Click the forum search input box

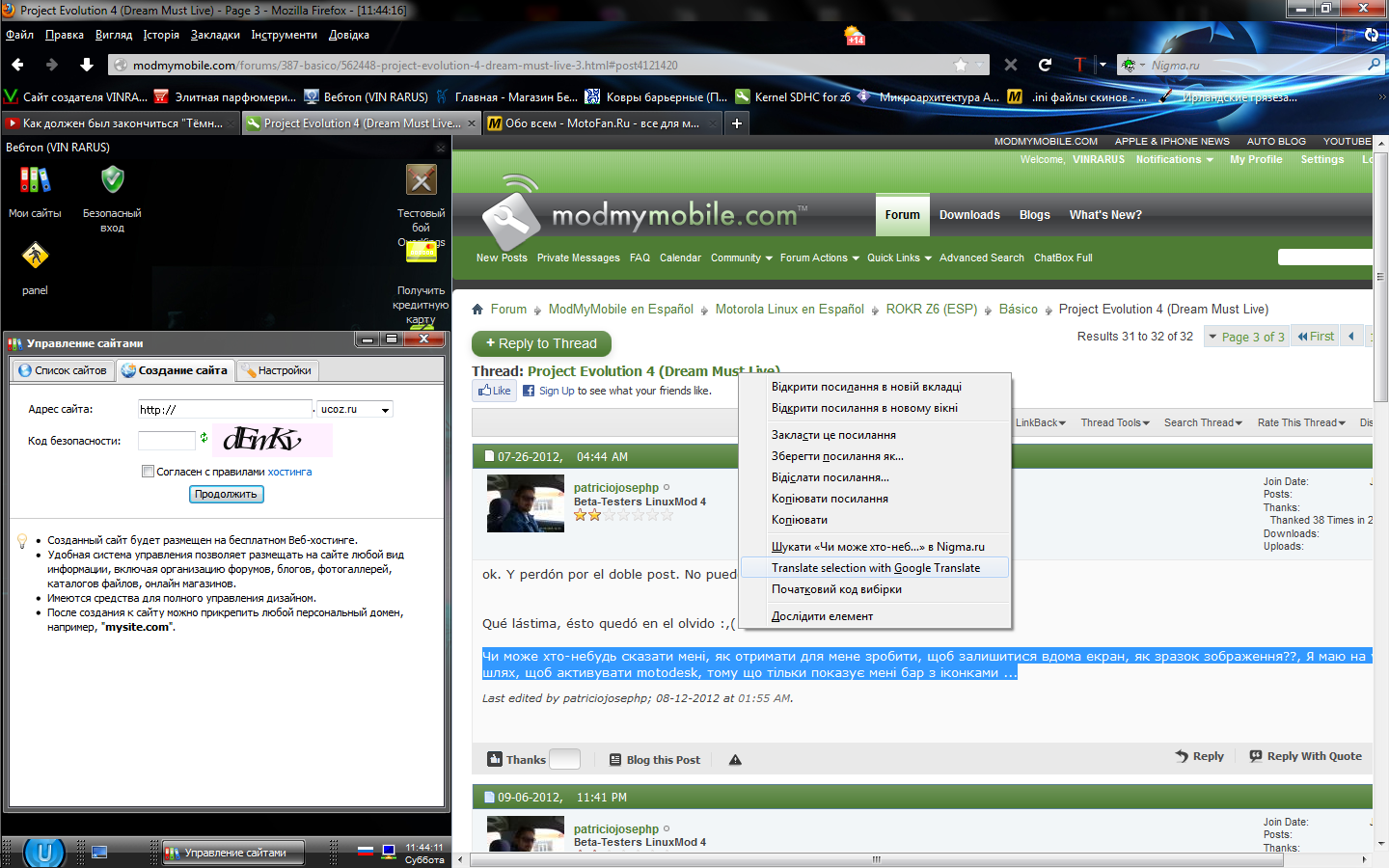(1324, 258)
